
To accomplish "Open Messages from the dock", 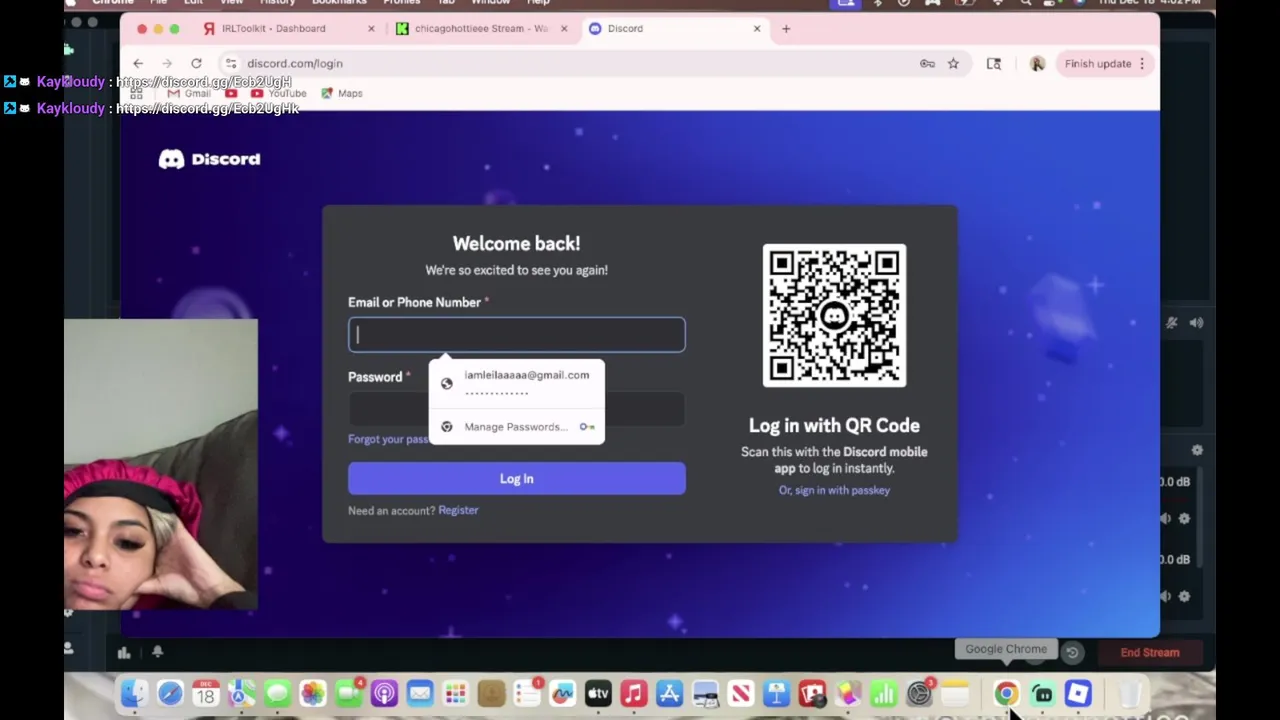I will (x=277, y=693).
